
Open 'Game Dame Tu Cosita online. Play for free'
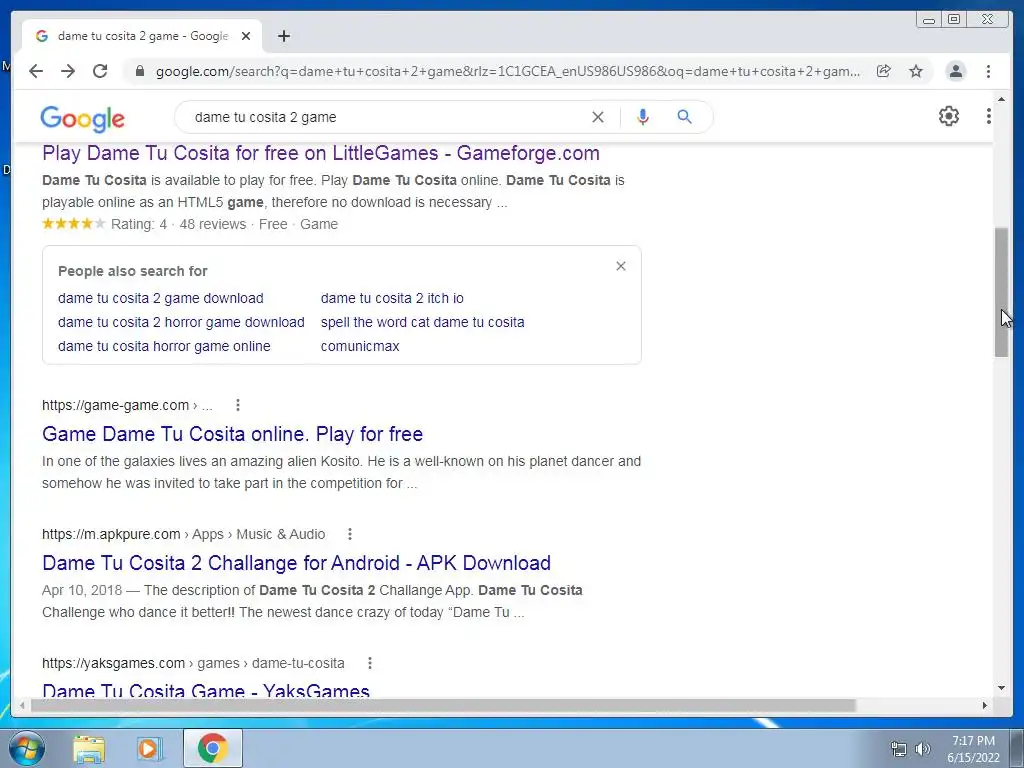(232, 434)
